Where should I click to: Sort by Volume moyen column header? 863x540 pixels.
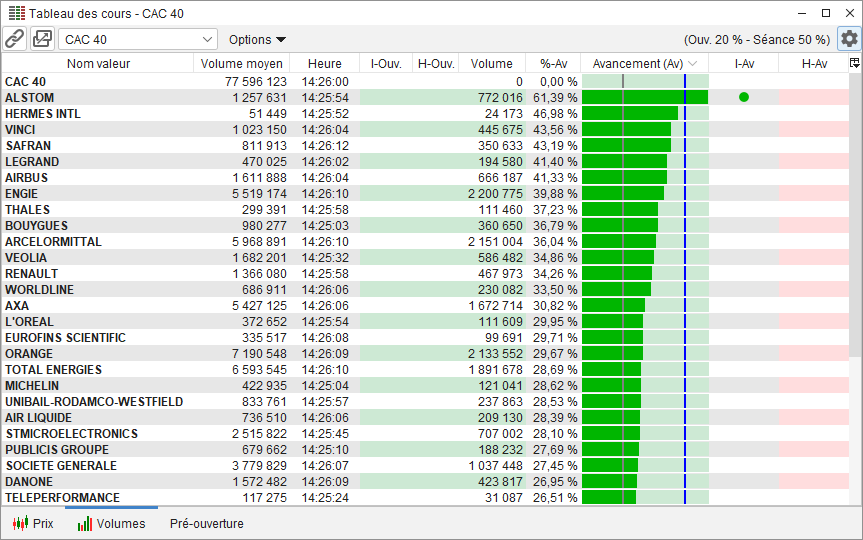pyautogui.click(x=241, y=64)
